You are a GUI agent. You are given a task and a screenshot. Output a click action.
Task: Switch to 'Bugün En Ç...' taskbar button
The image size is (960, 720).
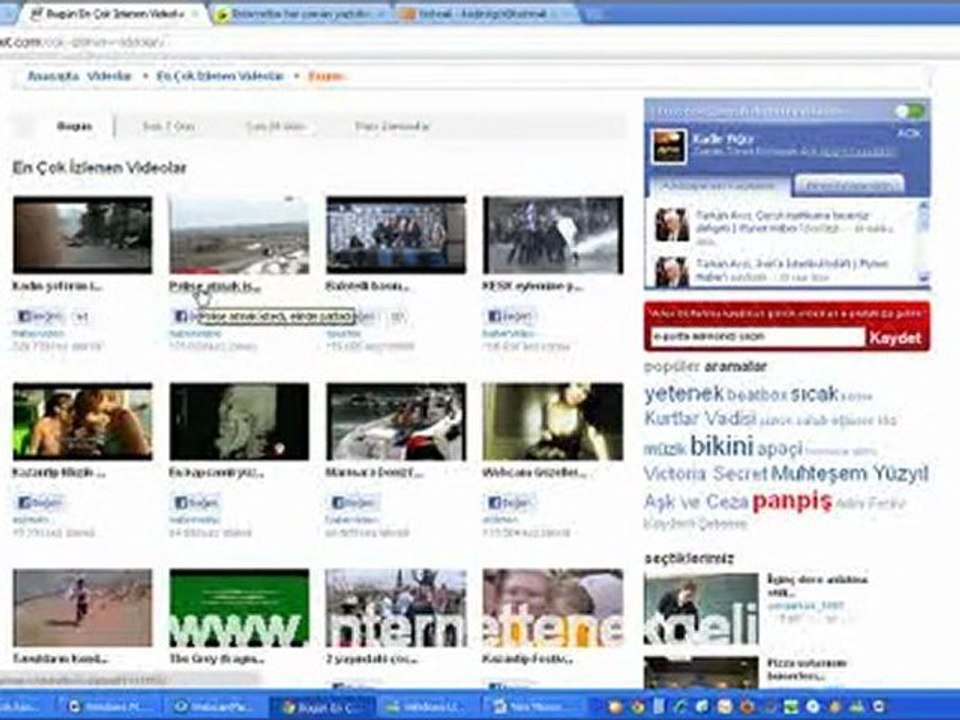pyautogui.click(x=322, y=707)
